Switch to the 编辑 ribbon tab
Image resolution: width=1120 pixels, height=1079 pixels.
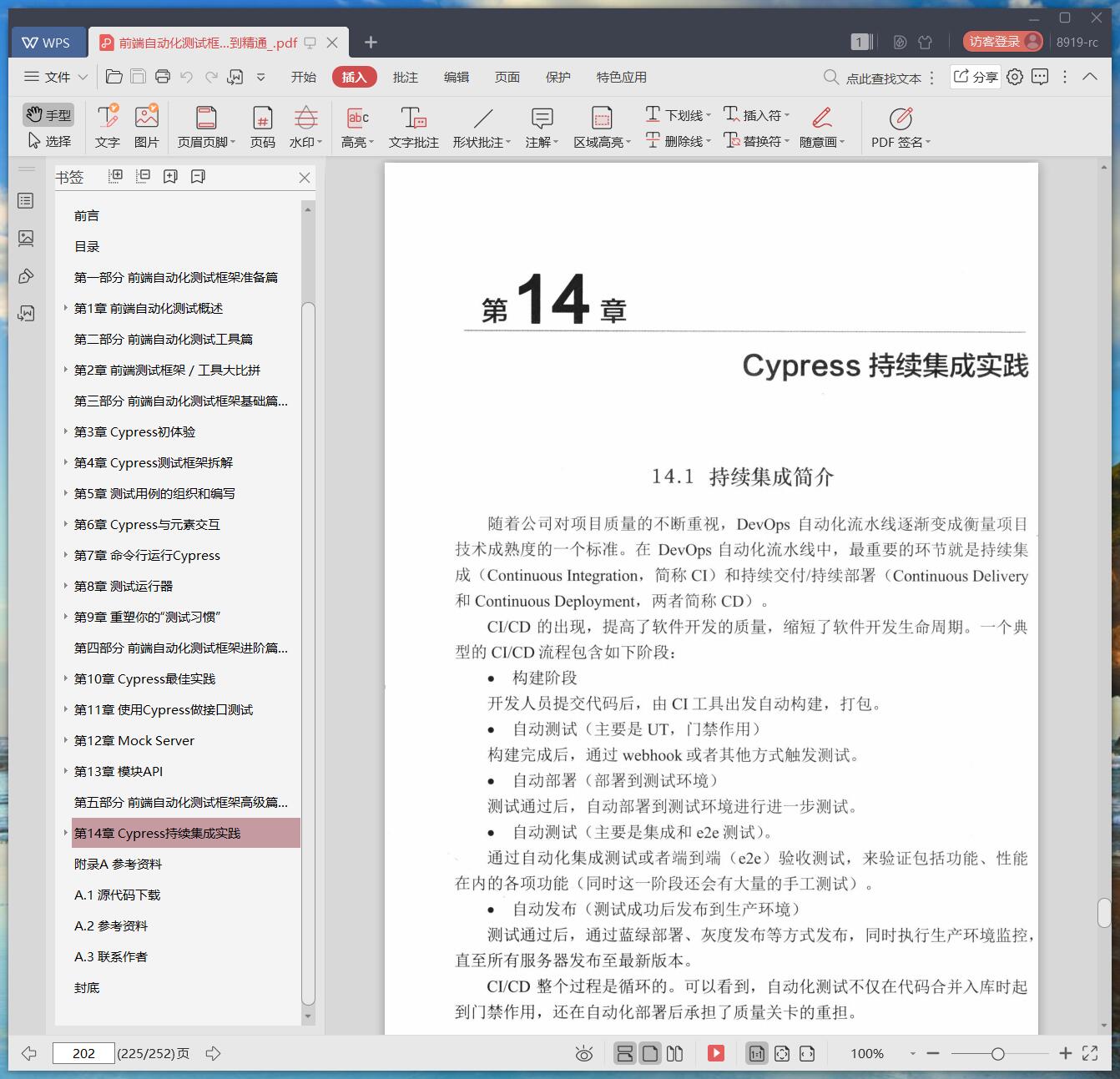pos(456,77)
